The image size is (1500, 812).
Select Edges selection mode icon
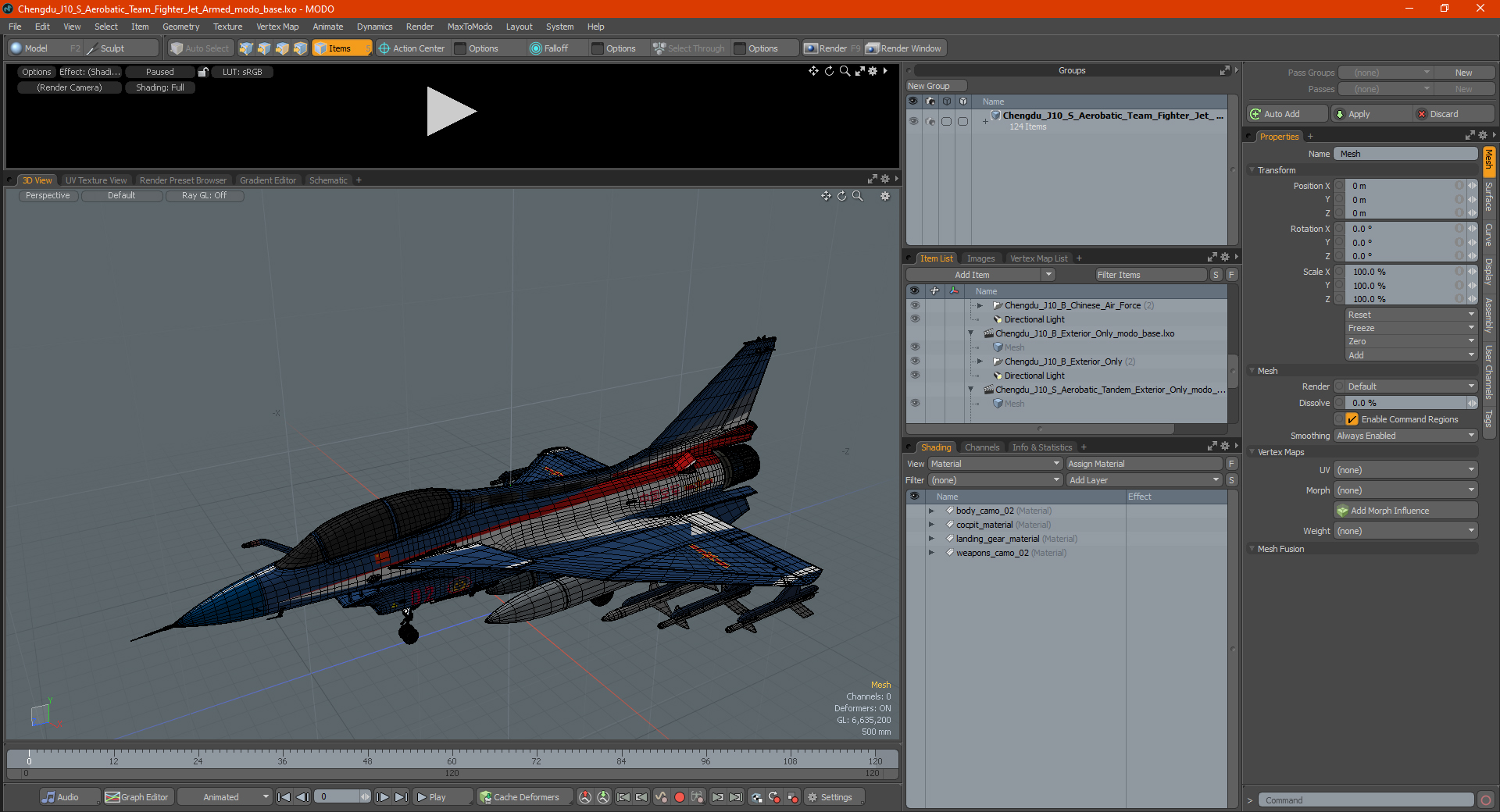pos(264,48)
